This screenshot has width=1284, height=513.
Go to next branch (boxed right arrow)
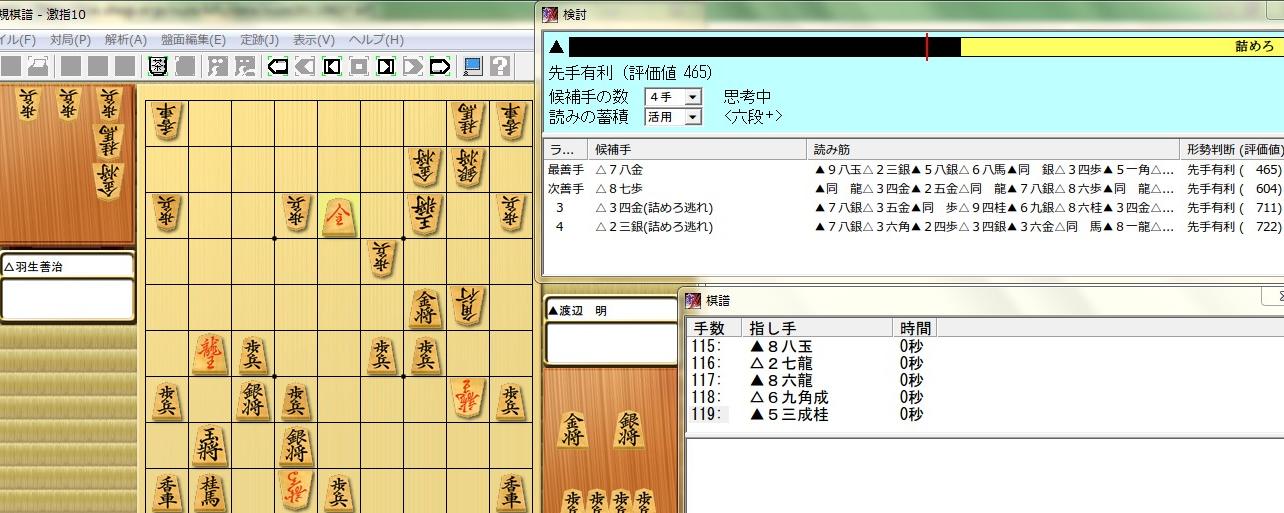pyautogui.click(x=385, y=66)
